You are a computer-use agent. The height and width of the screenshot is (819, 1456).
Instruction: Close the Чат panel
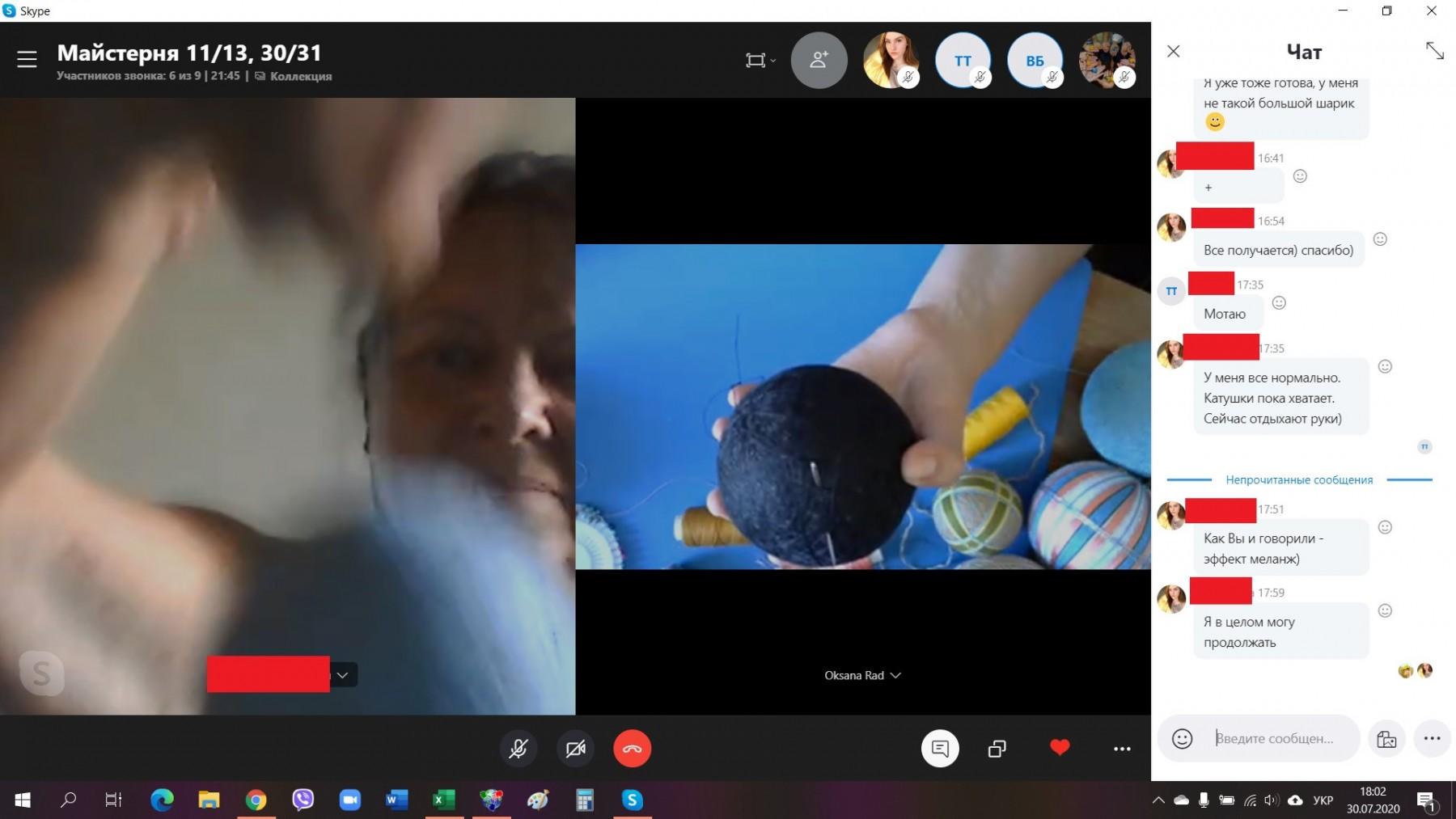[x=1174, y=52]
